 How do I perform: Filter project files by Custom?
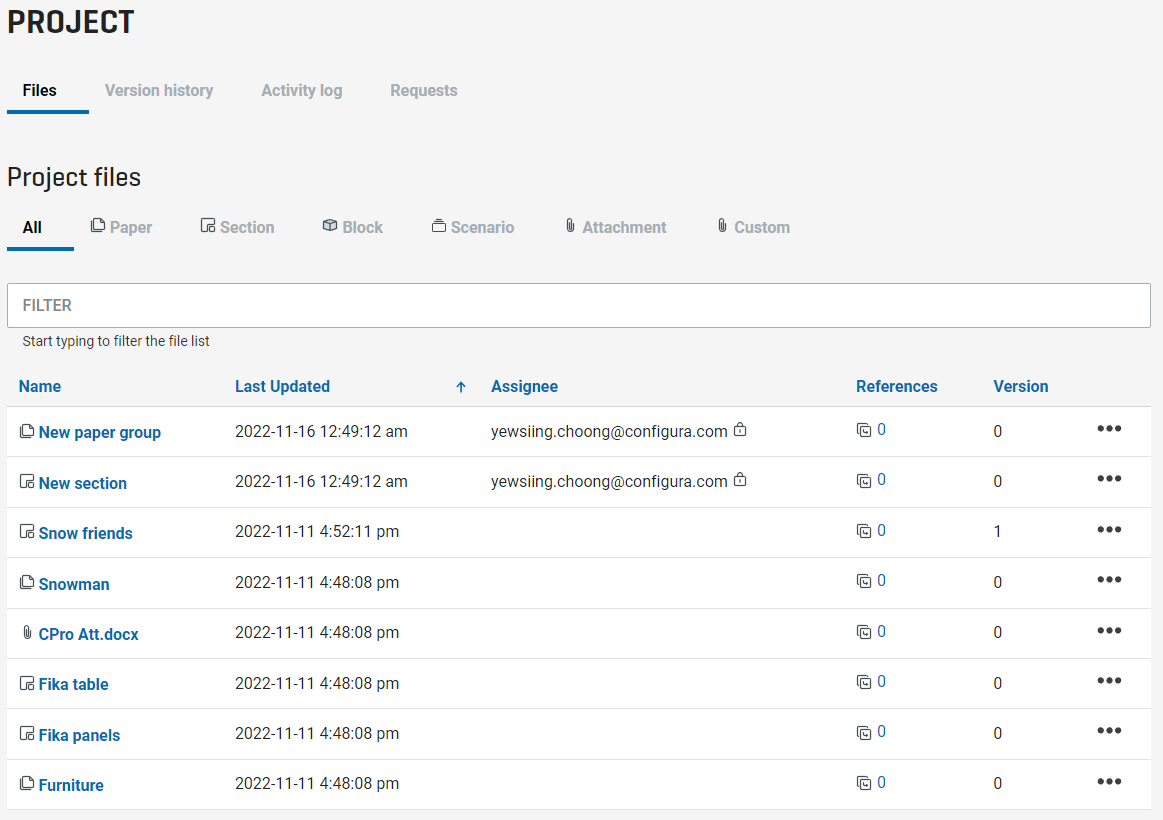coord(754,227)
